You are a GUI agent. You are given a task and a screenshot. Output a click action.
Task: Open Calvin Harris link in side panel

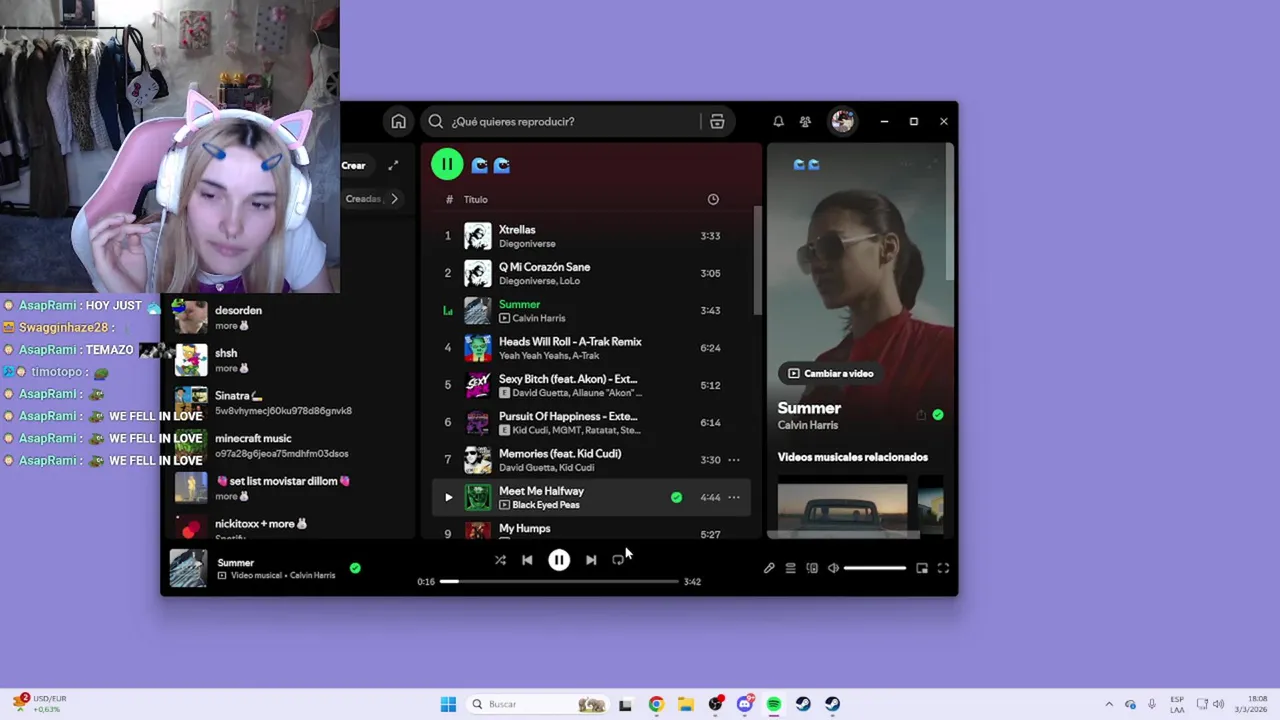point(808,425)
